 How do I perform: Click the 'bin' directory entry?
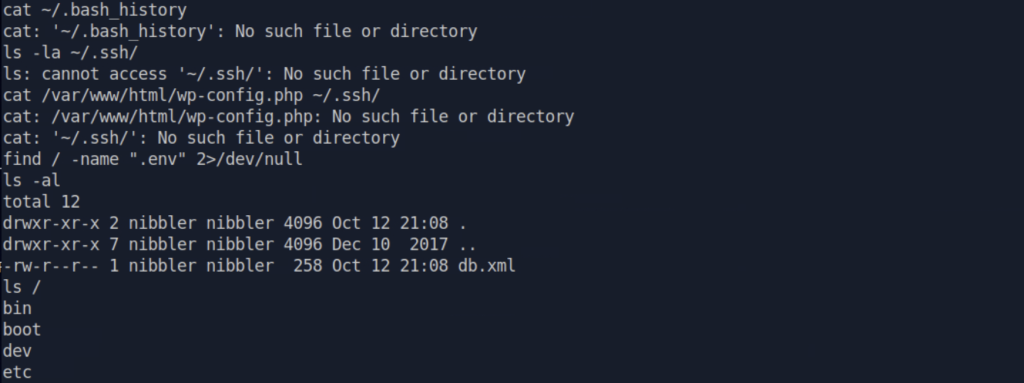pos(17,308)
